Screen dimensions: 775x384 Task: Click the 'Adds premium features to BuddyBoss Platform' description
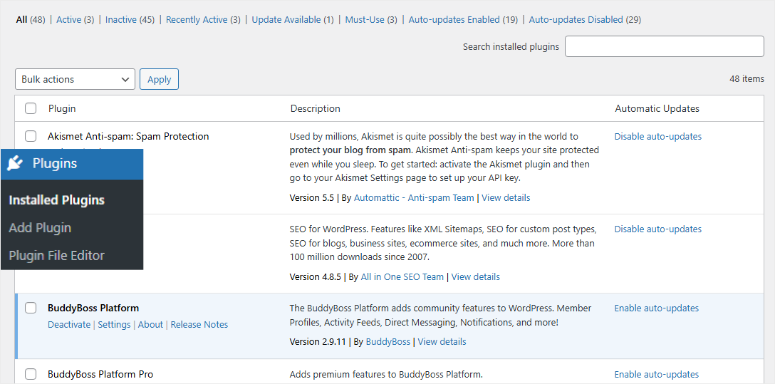(x=386, y=374)
